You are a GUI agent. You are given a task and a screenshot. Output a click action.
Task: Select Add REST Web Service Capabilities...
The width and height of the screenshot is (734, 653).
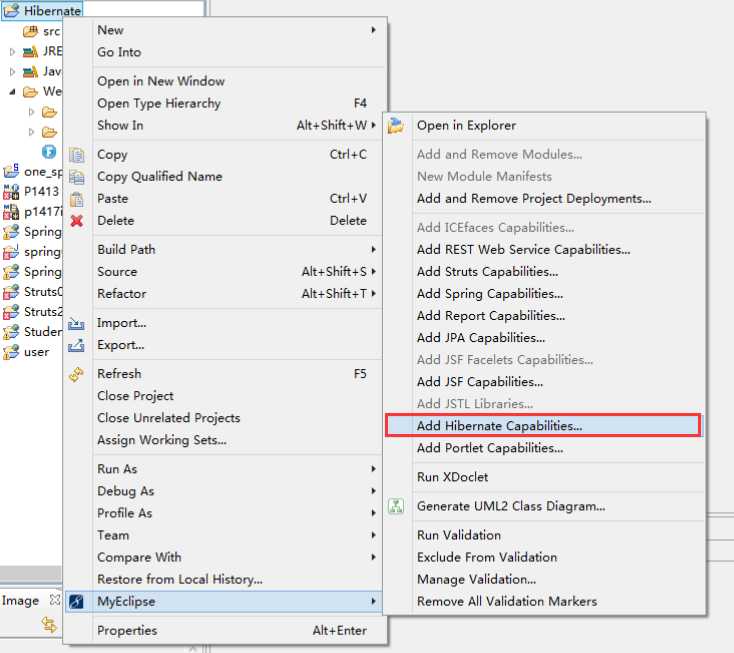544,249
